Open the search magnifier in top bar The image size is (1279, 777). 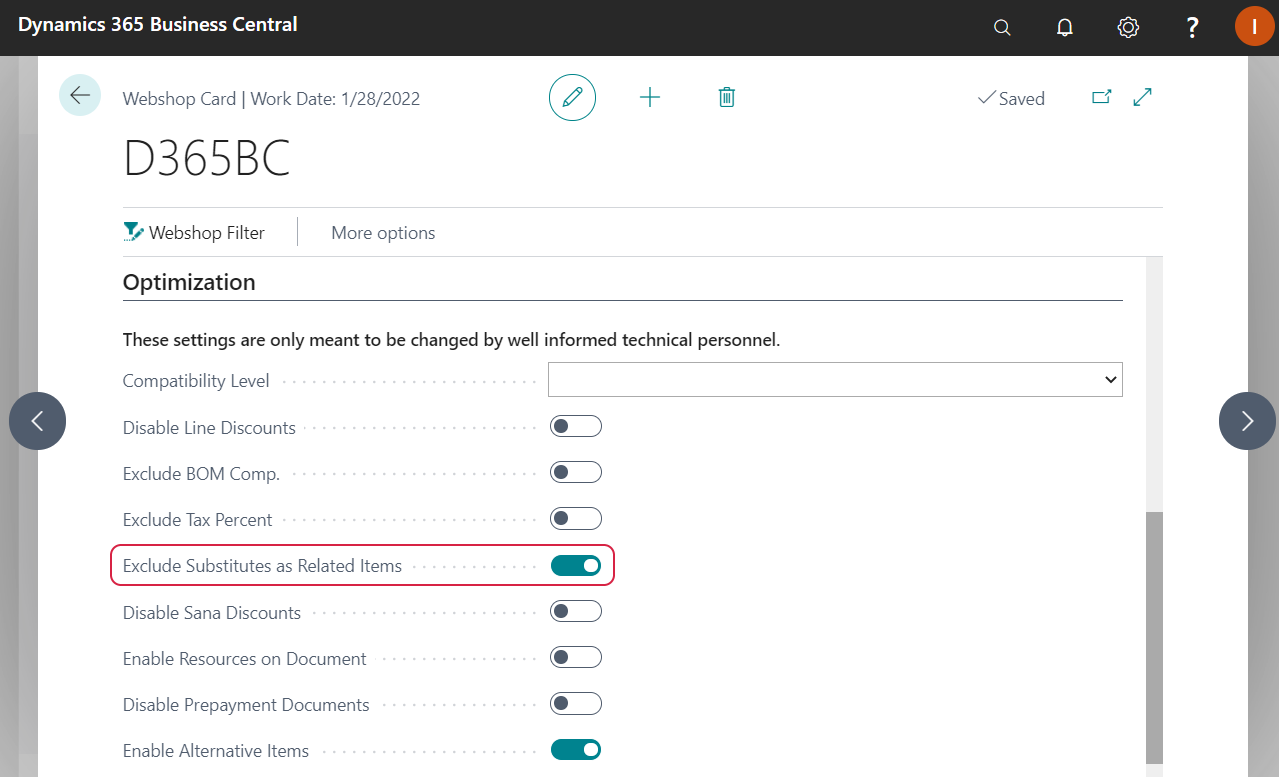tap(1002, 28)
